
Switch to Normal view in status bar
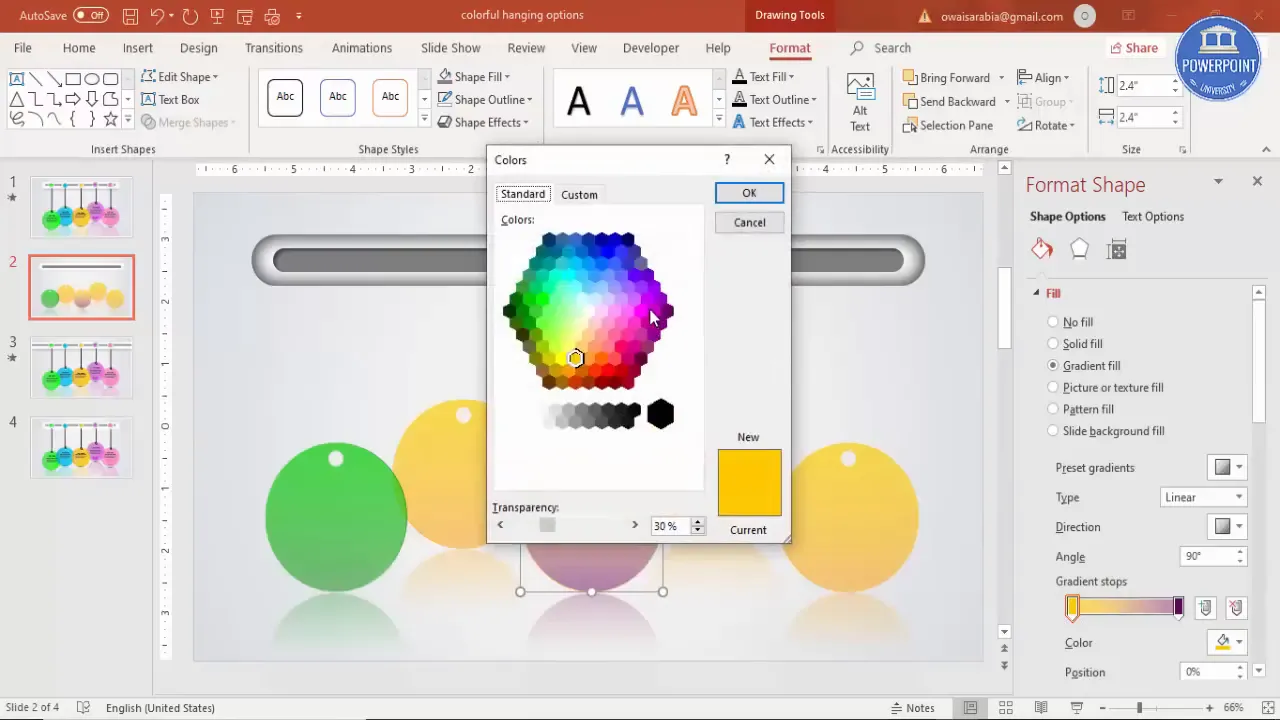pyautogui.click(x=970, y=708)
